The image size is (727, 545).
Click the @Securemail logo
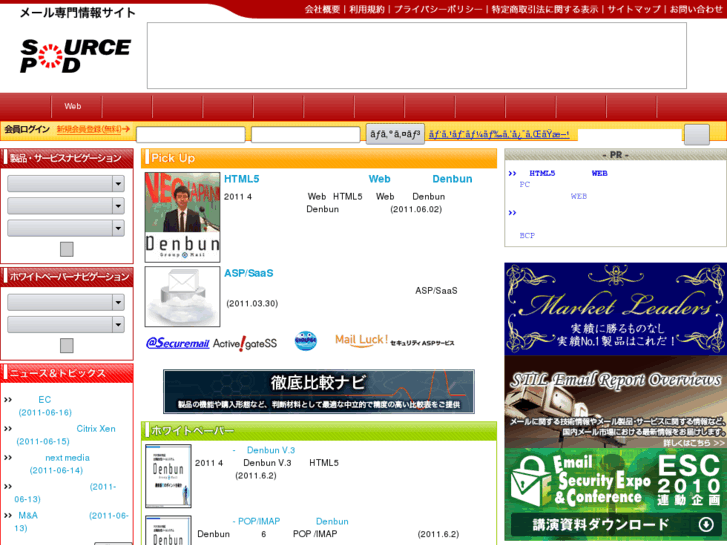click(x=178, y=343)
